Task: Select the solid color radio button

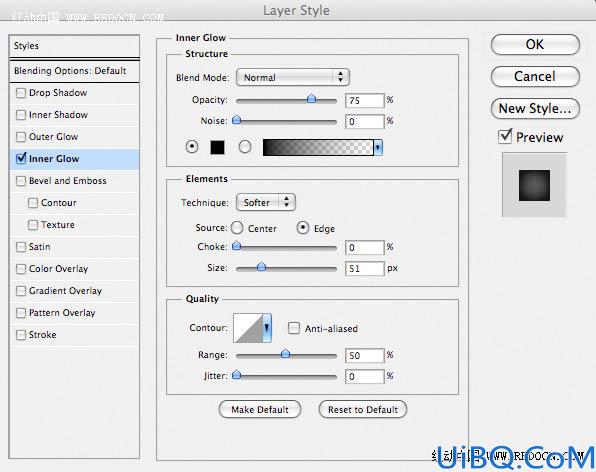Action: (192, 146)
